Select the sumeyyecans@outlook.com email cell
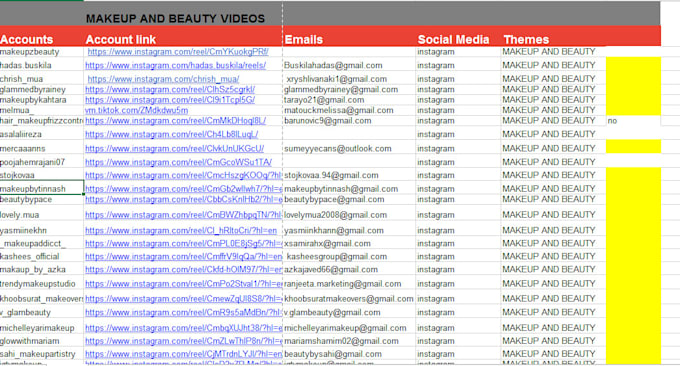Image resolution: width=680 pixels, height=366 pixels. [x=349, y=148]
